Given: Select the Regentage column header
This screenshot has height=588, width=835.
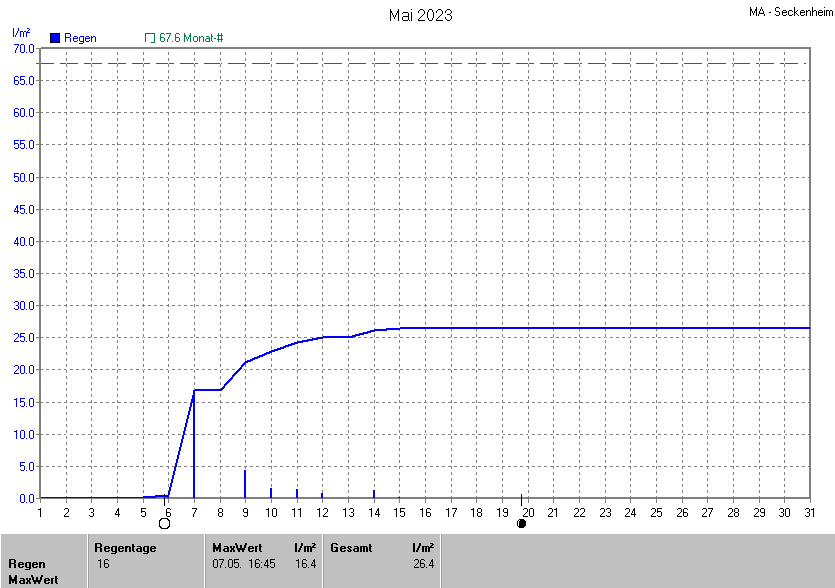Looking at the screenshot, I should pyautogui.click(x=125, y=548).
